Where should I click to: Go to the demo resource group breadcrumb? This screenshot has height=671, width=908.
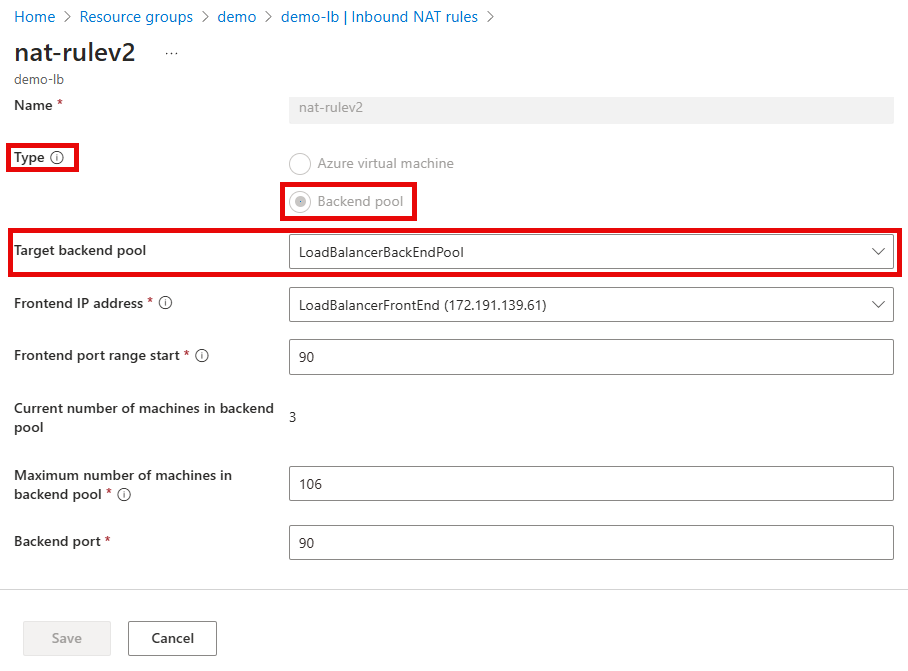point(236,16)
